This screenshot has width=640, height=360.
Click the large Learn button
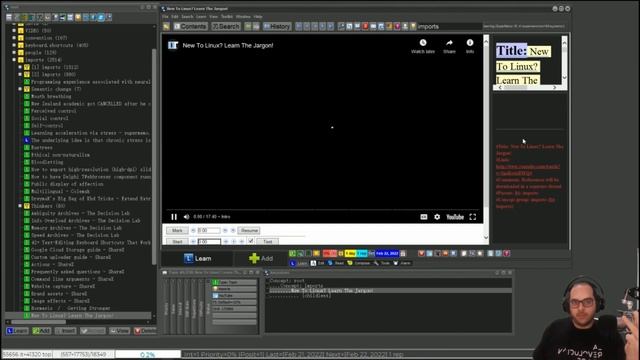(x=198, y=258)
